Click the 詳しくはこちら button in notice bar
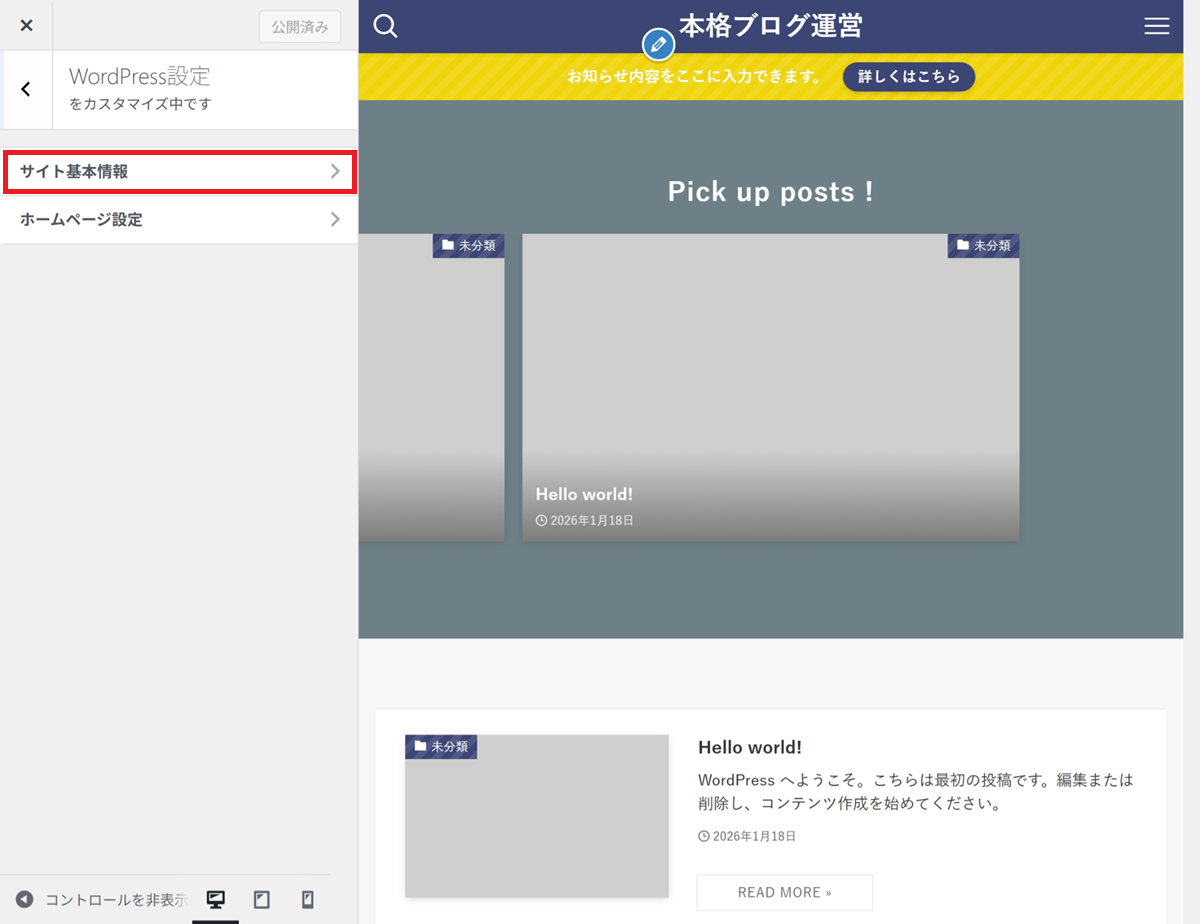Viewport: 1200px width, 924px height. pos(908,77)
